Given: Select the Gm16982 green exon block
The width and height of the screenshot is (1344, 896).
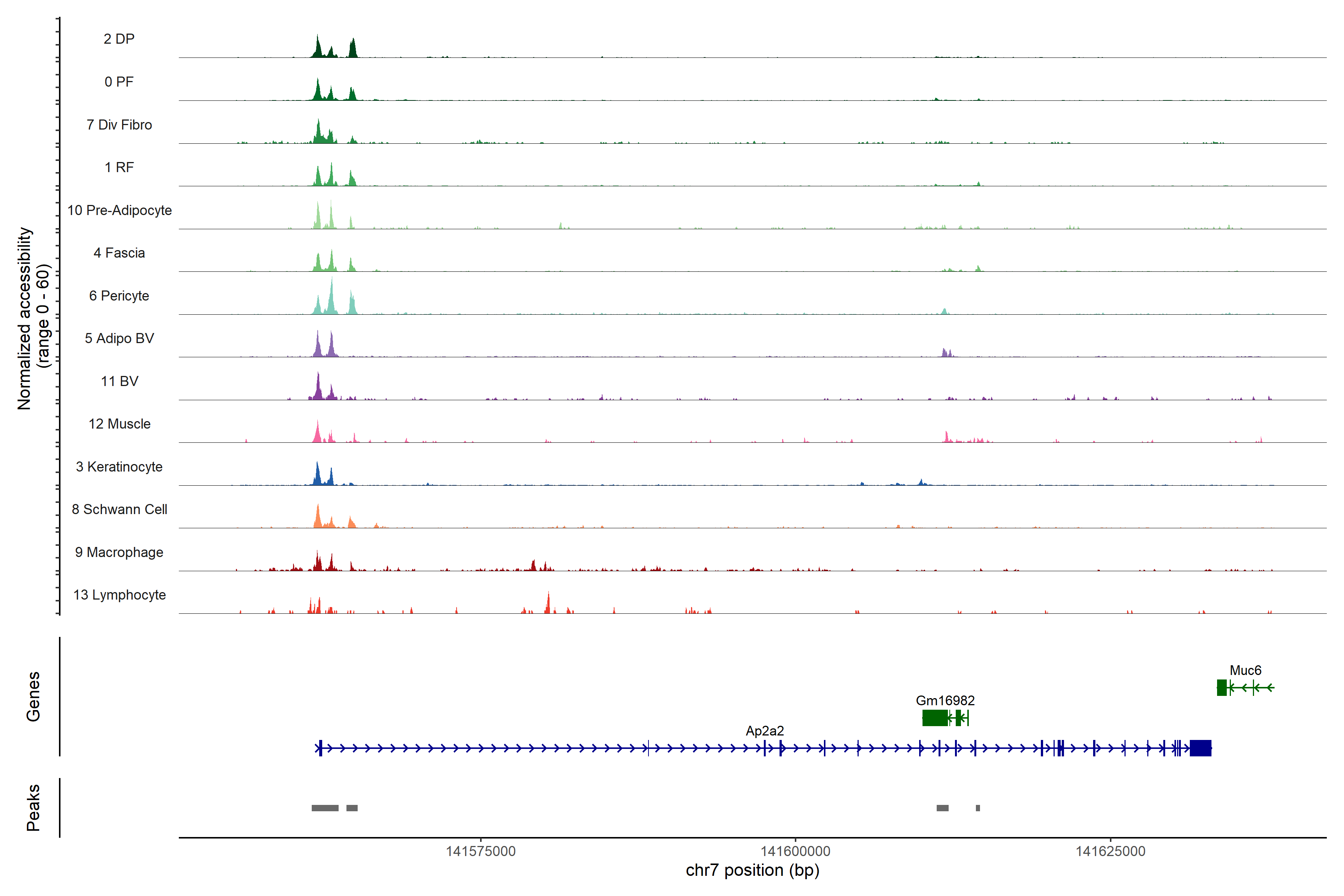Looking at the screenshot, I should 935,718.
